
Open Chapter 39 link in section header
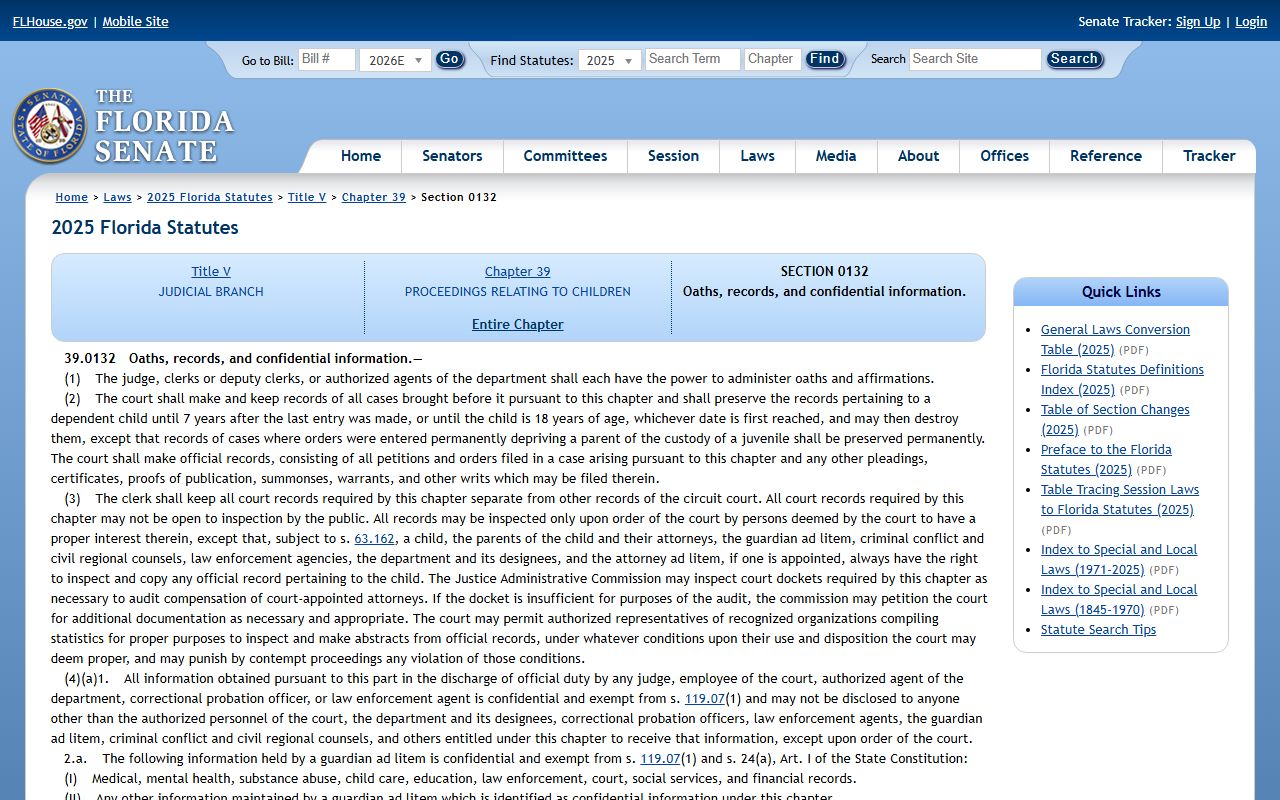click(517, 271)
